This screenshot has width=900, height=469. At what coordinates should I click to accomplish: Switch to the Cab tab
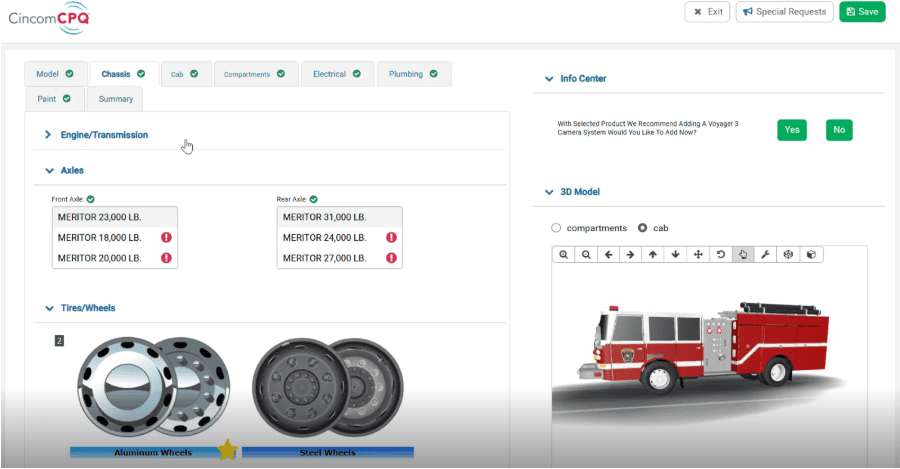point(187,74)
